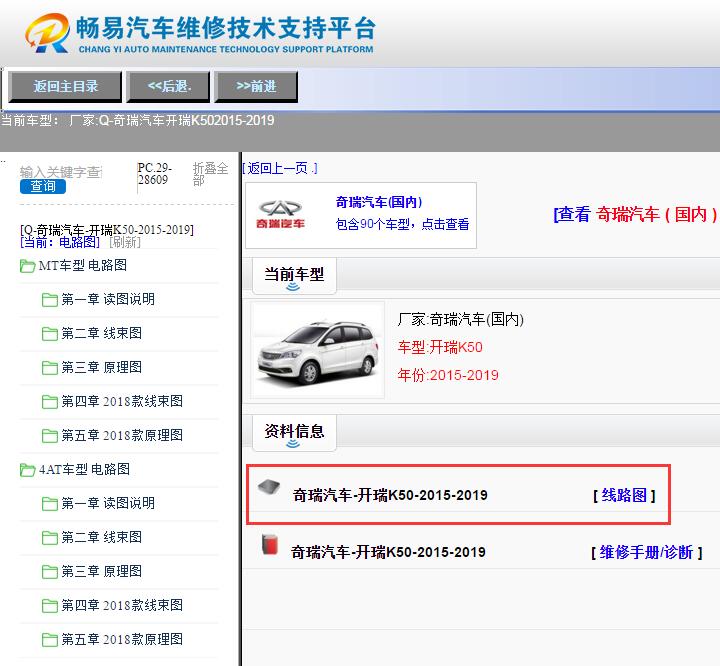Click folder icon of MT 第二章 线束图
This screenshot has height=666, width=720.
(50, 334)
